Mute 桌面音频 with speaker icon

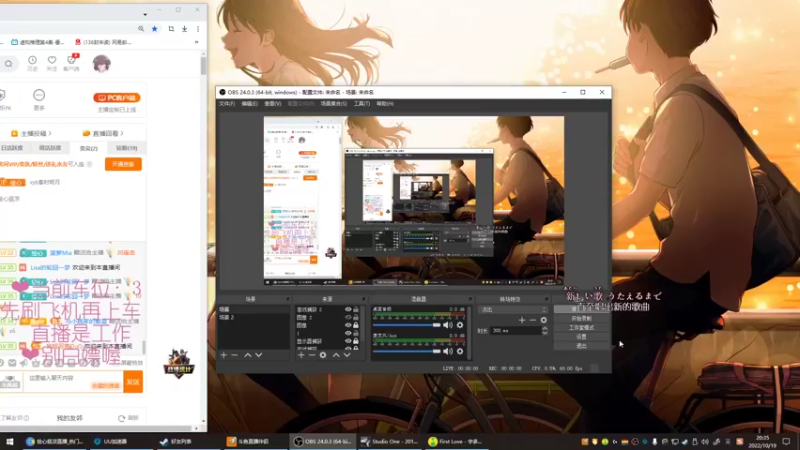447,325
